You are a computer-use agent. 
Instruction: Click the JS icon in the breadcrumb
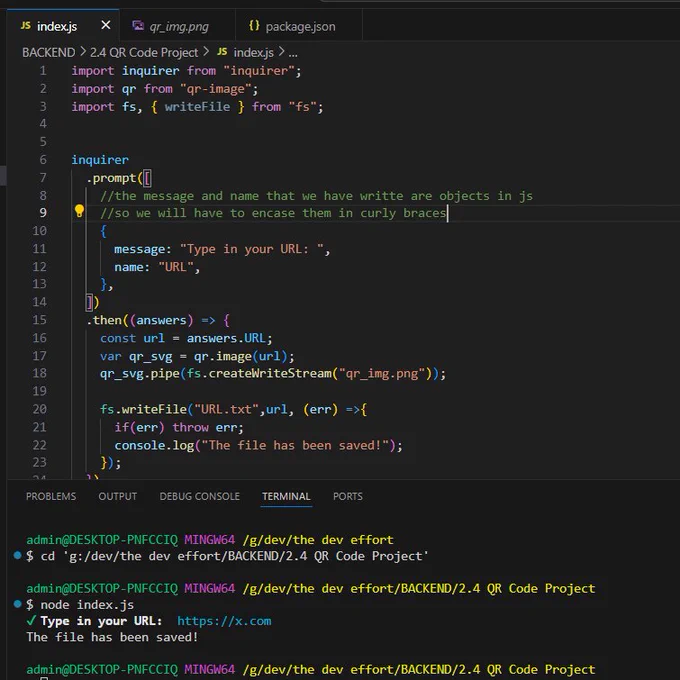222,52
